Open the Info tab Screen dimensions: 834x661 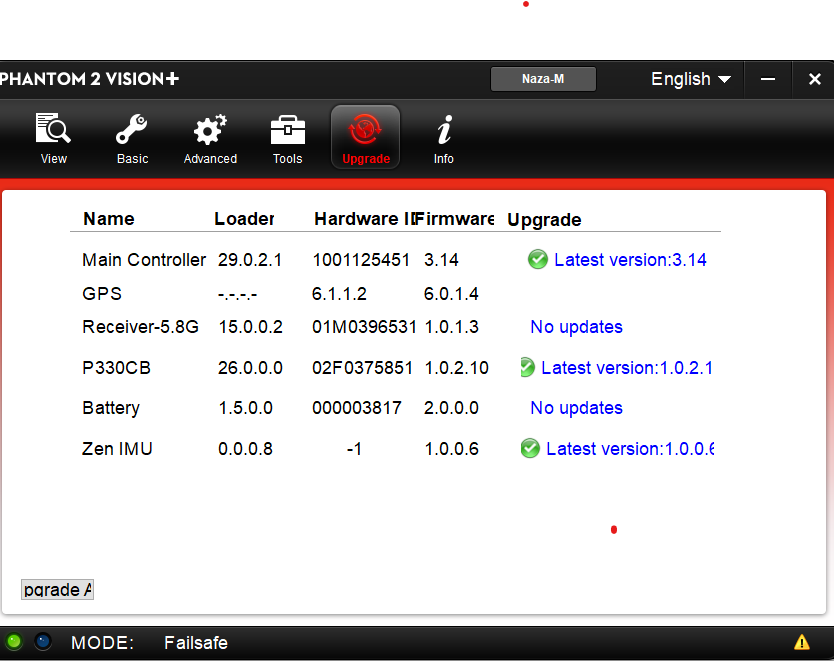tap(444, 137)
